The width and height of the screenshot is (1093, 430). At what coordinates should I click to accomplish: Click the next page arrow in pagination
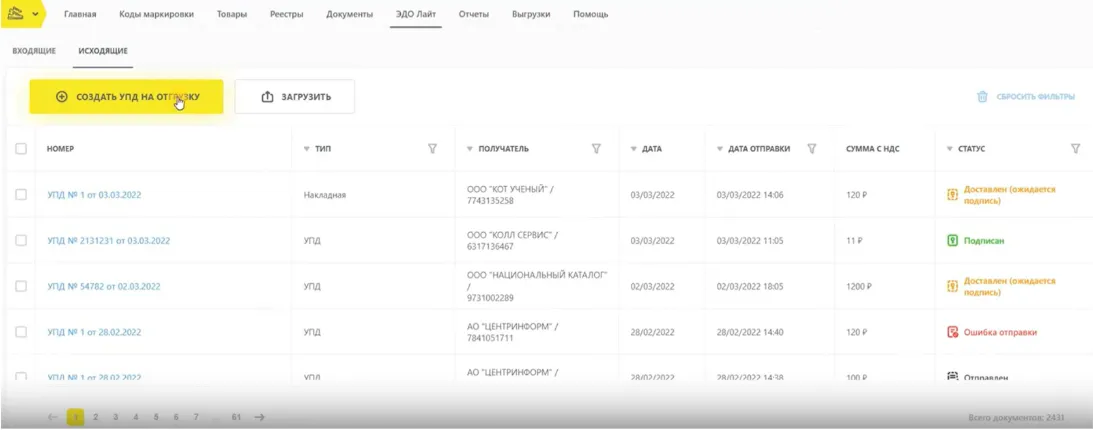(x=260, y=417)
